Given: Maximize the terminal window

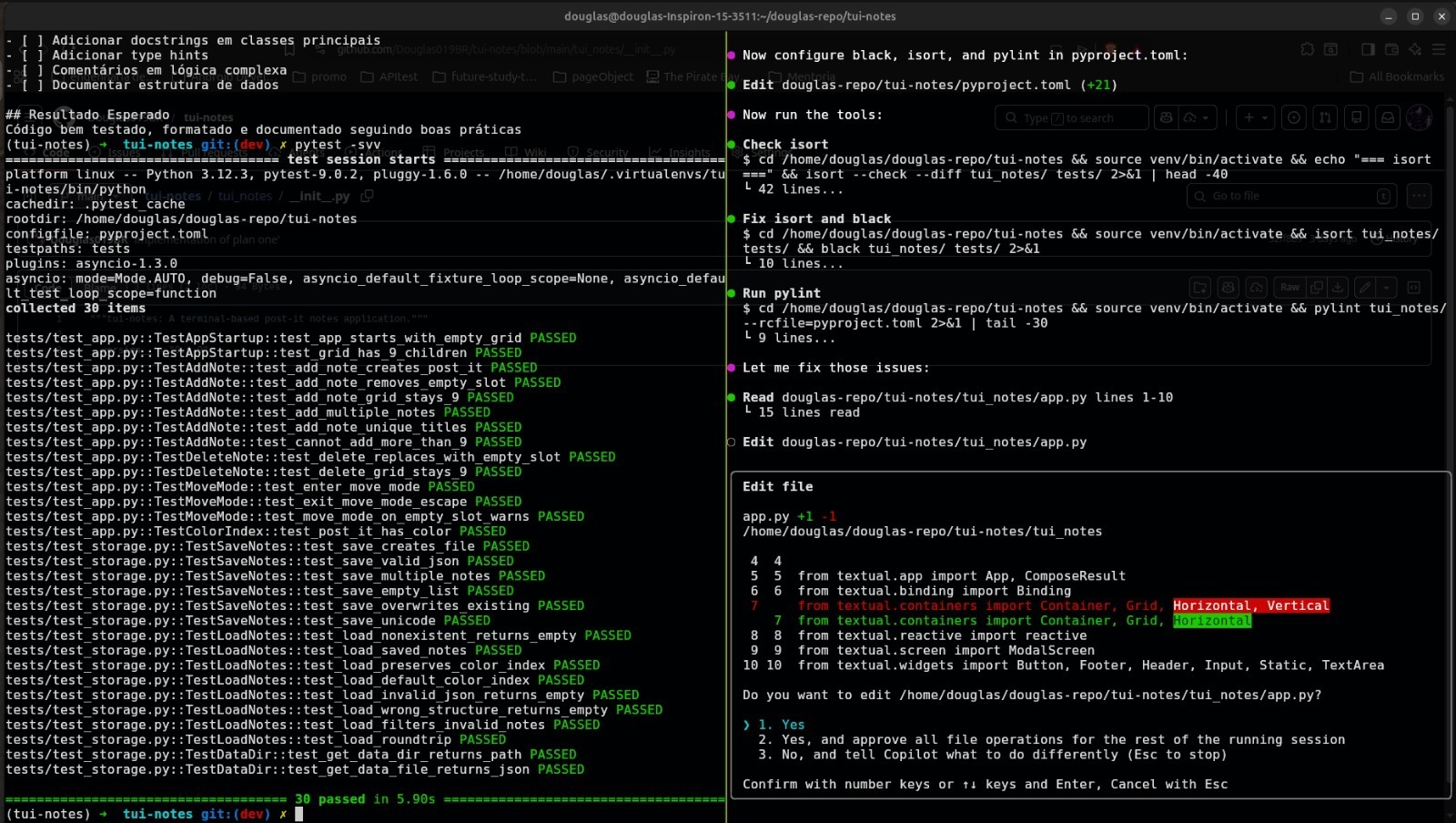Looking at the screenshot, I should click(1415, 15).
